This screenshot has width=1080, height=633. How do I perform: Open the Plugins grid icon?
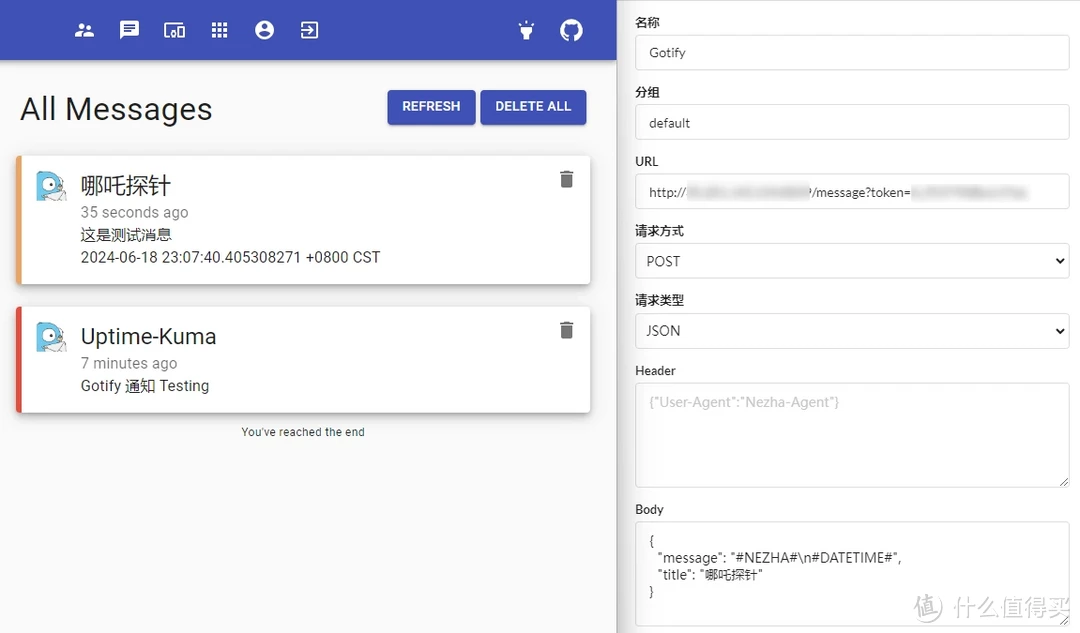click(219, 30)
